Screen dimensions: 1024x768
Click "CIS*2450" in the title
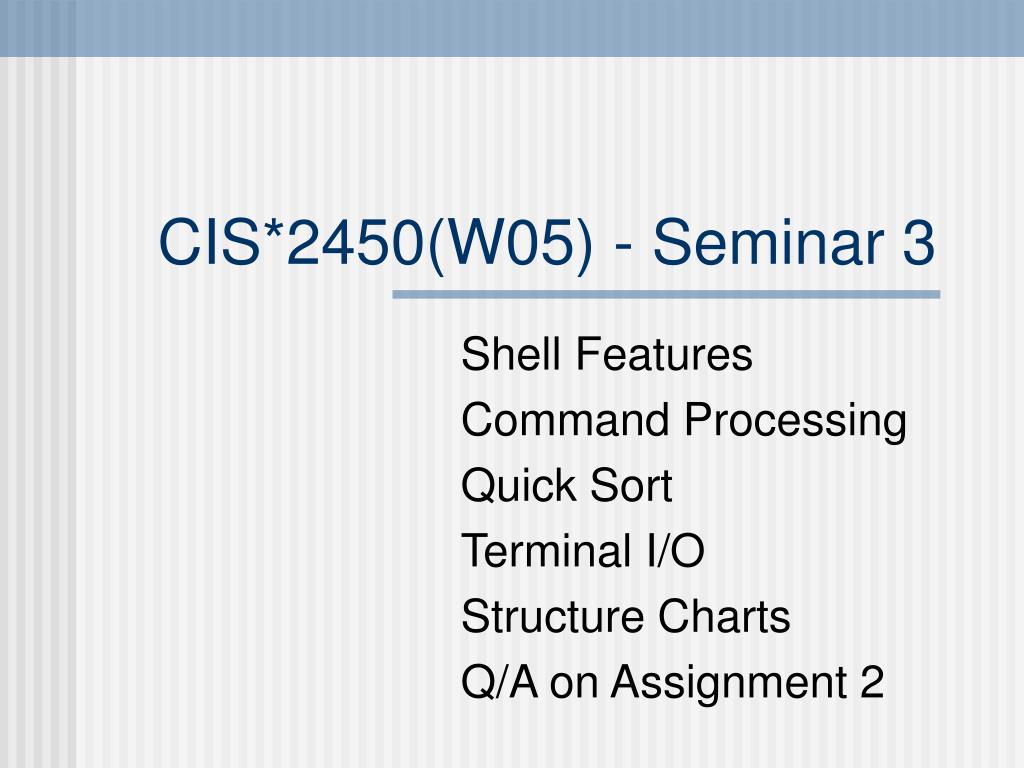(x=291, y=242)
